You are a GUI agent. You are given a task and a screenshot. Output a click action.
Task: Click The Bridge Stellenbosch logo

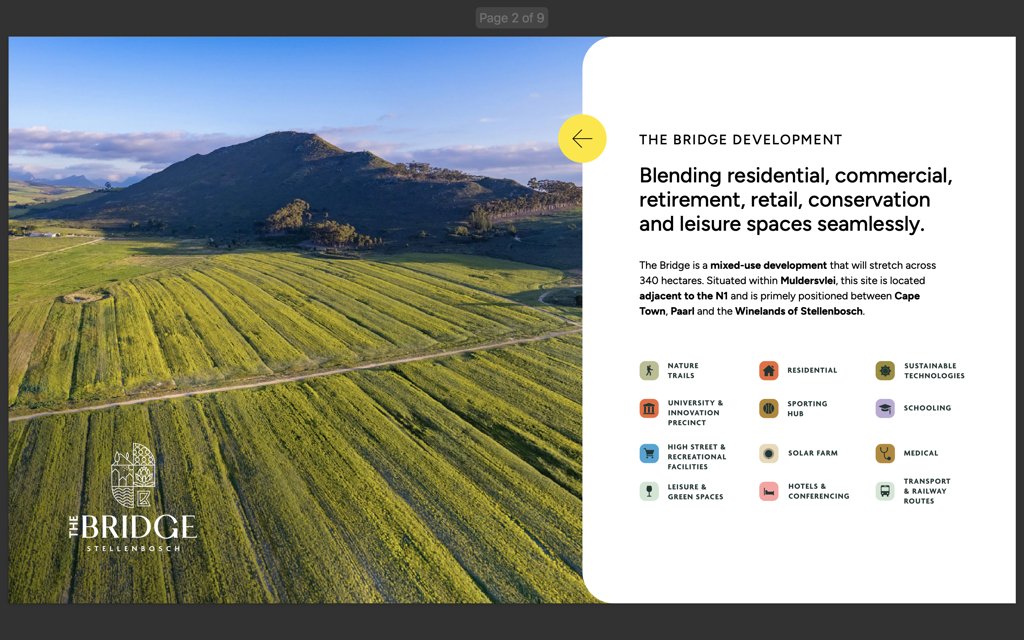pyautogui.click(x=133, y=500)
